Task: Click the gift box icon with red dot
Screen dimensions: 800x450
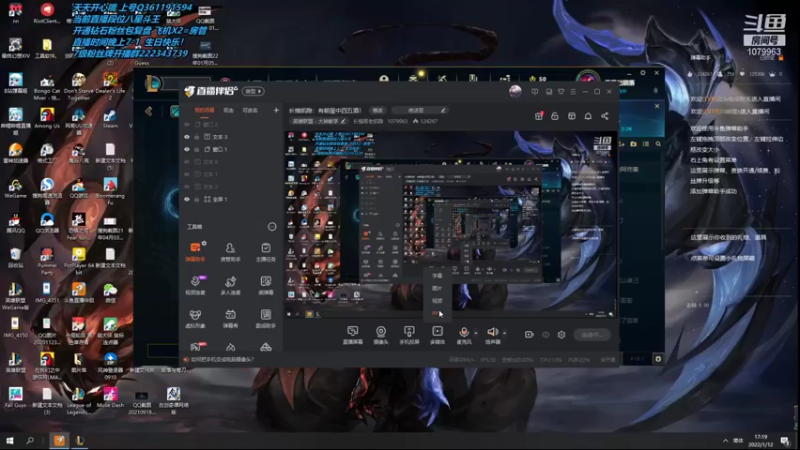Action: coord(539,116)
